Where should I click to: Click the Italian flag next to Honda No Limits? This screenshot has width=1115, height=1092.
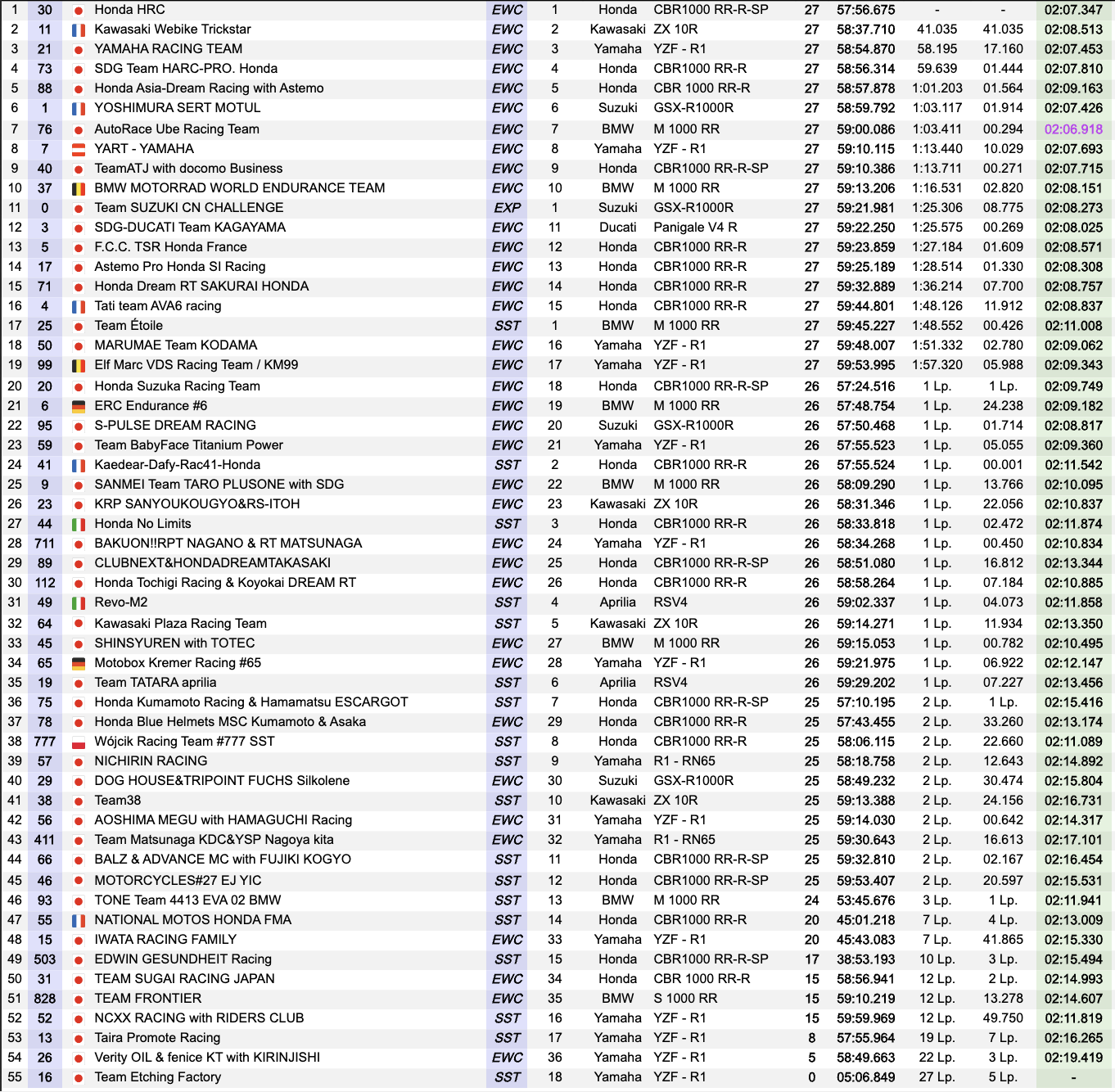point(79,525)
